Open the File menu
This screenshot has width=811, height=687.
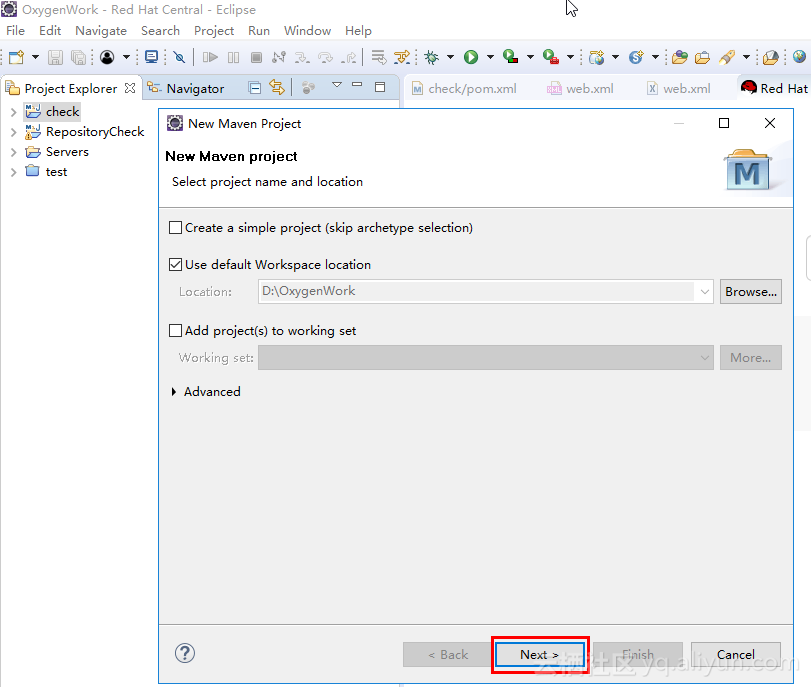pyautogui.click(x=15, y=31)
